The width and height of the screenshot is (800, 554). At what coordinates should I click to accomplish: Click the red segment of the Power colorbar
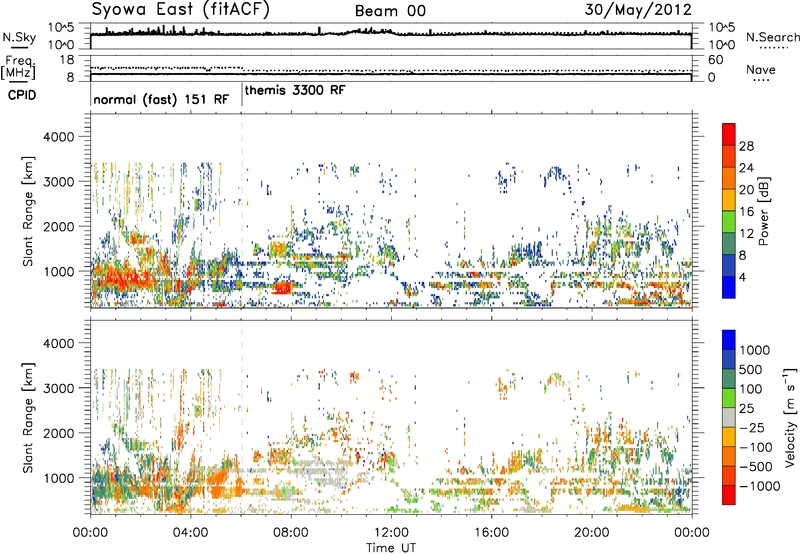729,134
